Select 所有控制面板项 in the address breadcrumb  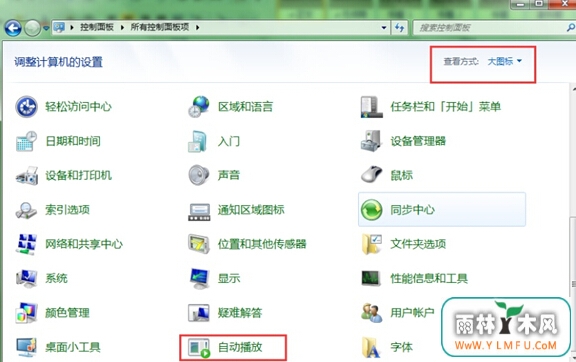pos(160,27)
